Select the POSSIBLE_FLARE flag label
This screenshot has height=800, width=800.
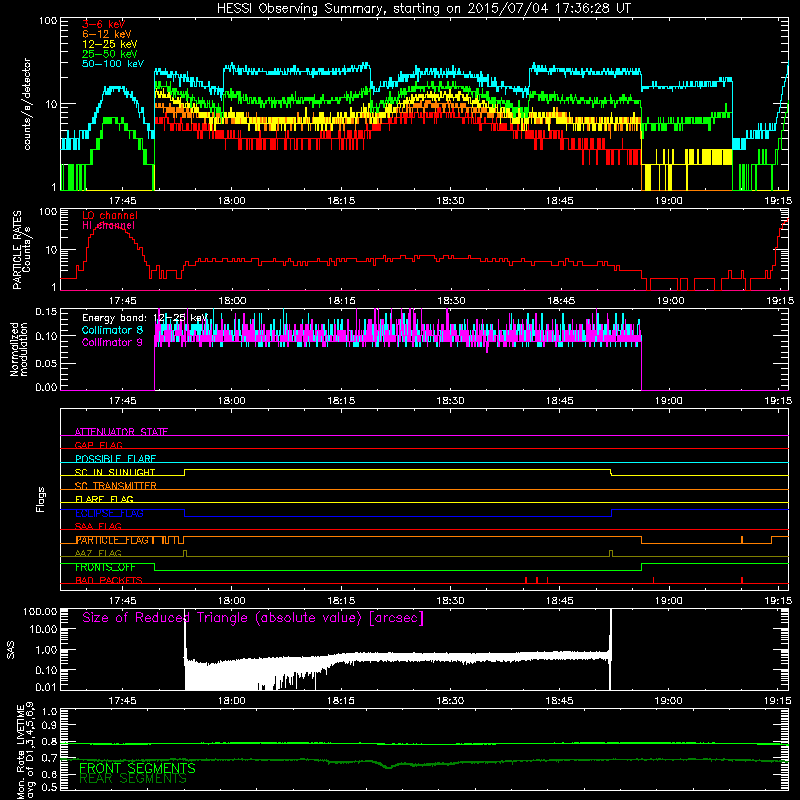(115, 459)
